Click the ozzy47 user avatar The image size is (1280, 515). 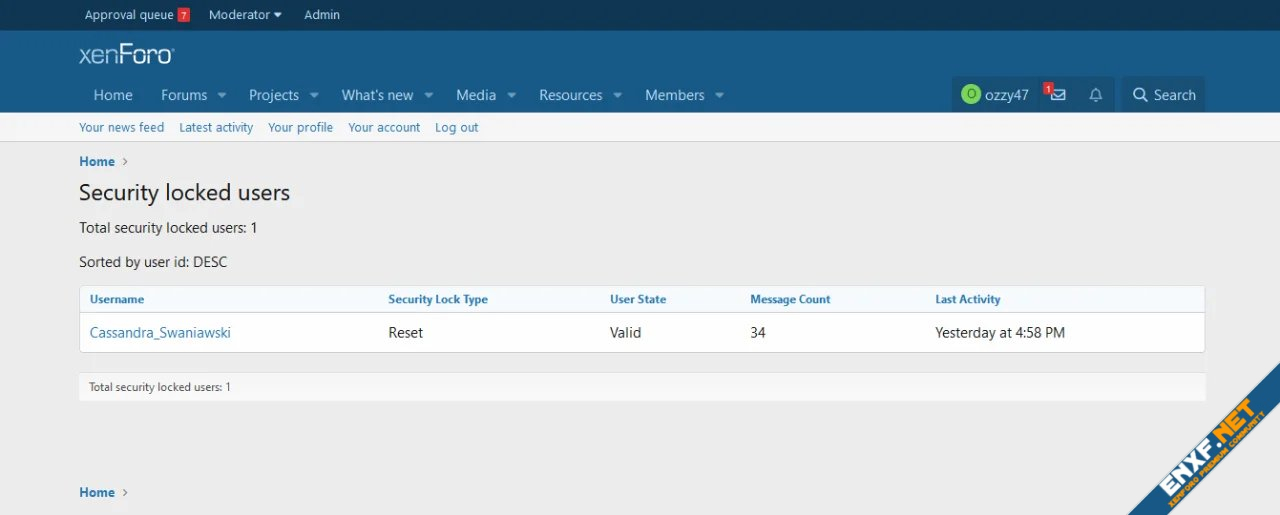coord(970,95)
